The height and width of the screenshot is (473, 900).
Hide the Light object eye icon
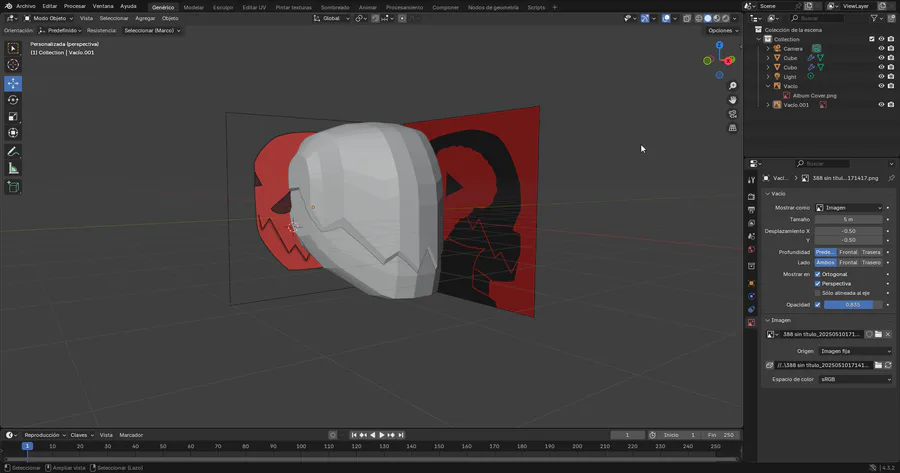881,76
